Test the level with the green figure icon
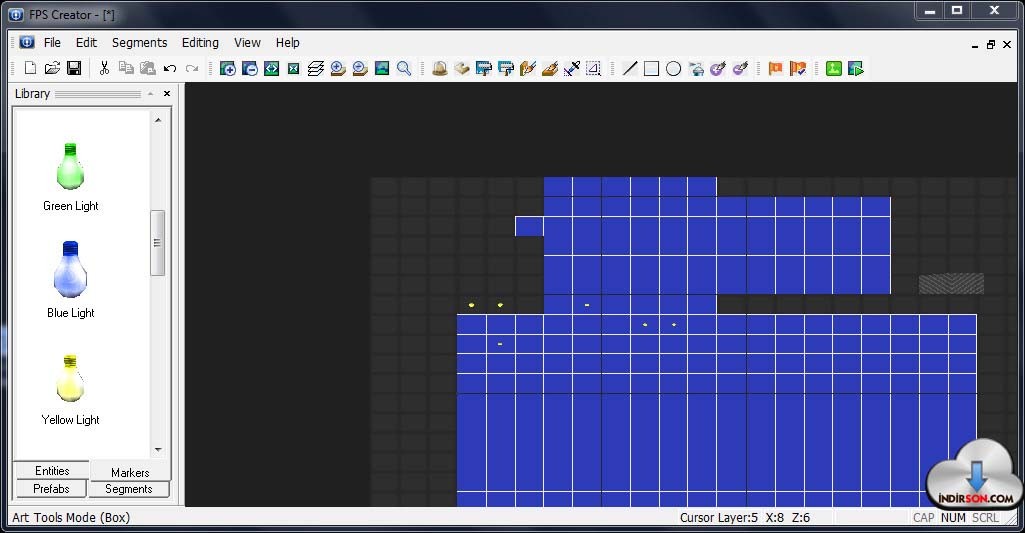 pyautogui.click(x=833, y=68)
